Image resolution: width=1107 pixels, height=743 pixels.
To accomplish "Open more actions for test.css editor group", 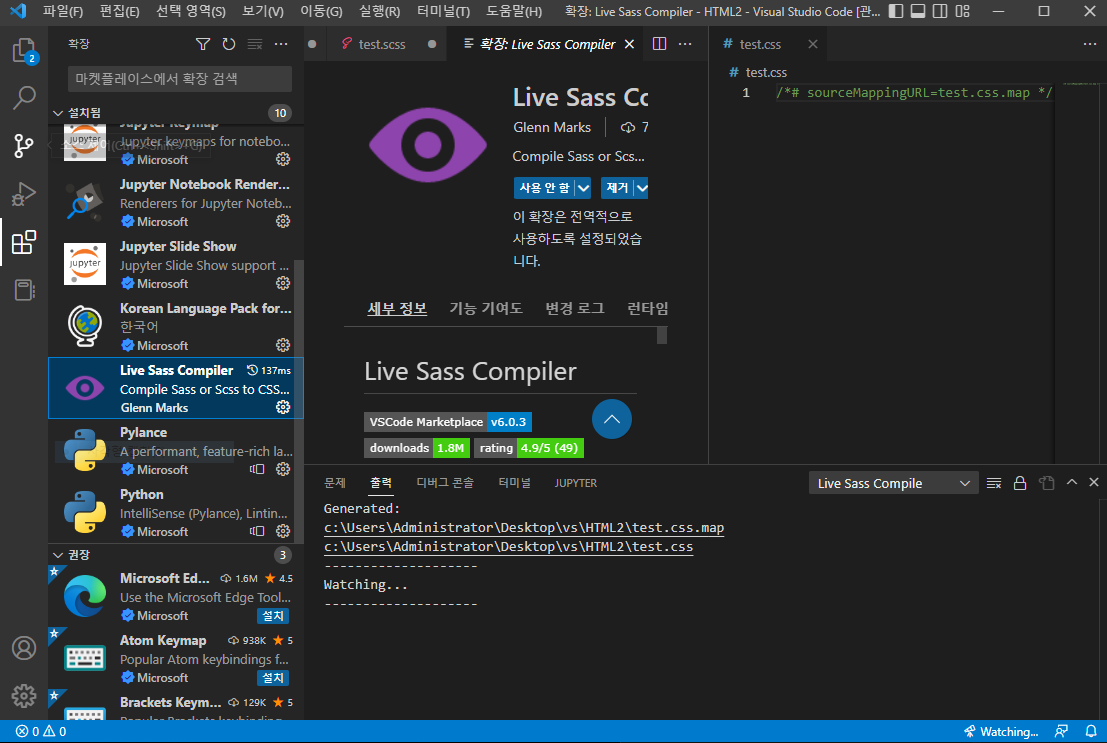I will tap(1090, 44).
